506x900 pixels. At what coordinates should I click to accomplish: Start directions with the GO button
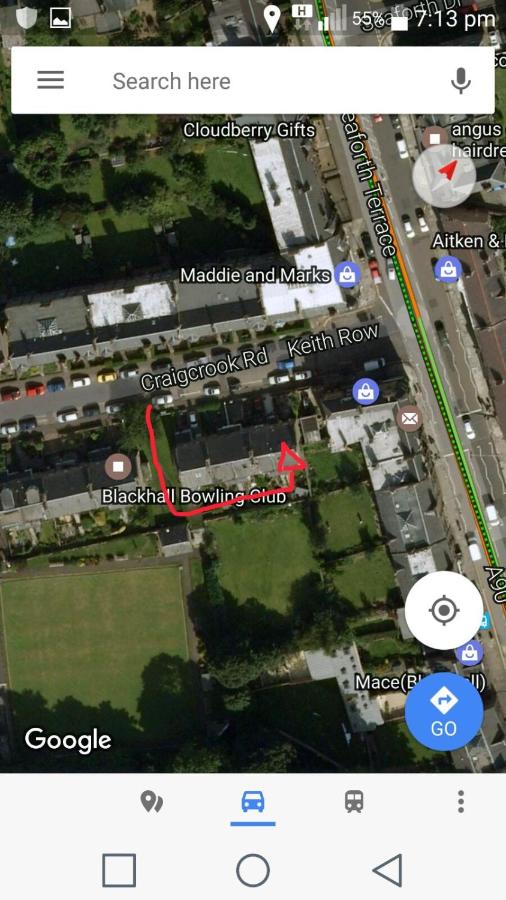coord(443,712)
